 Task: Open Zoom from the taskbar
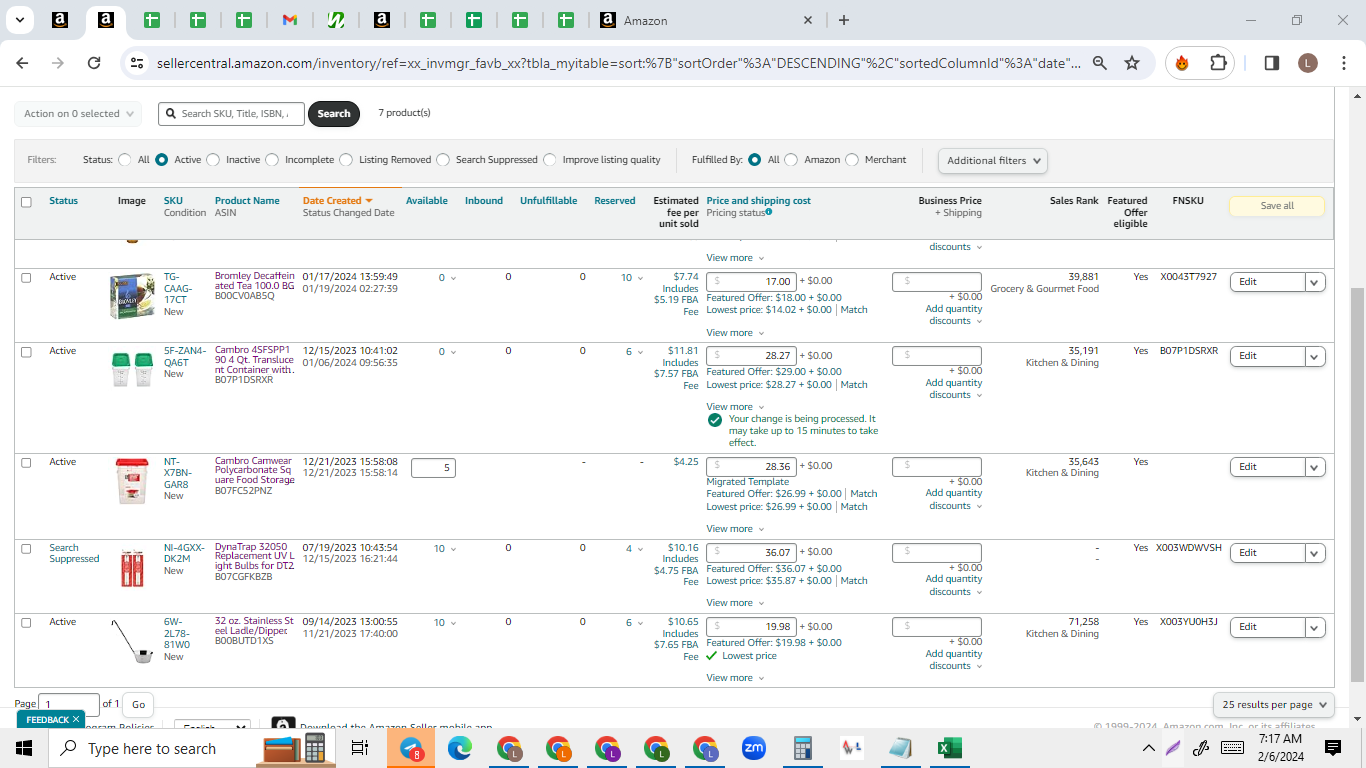coord(753,748)
